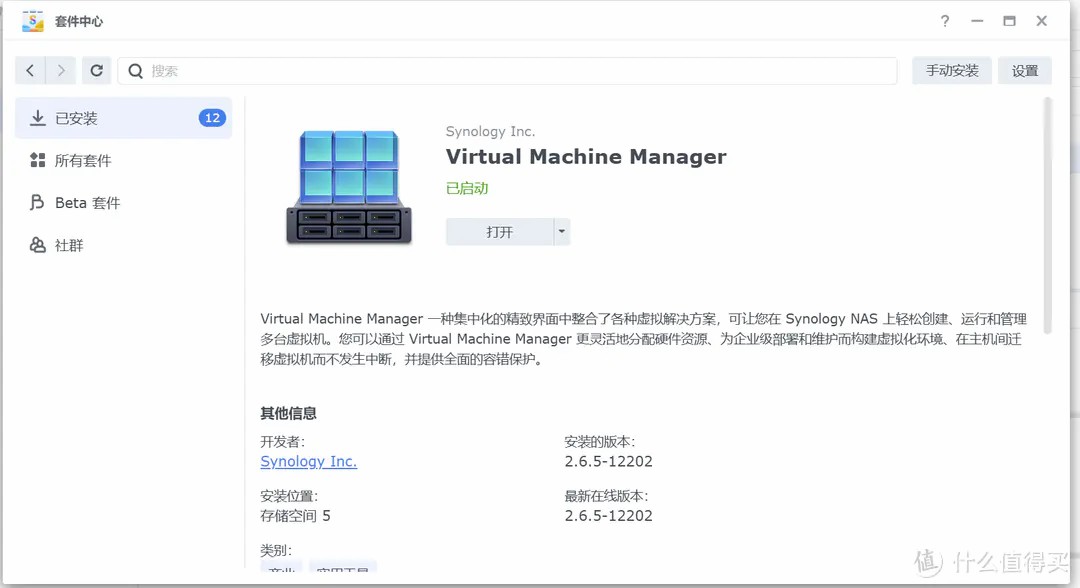
Task: Click the back navigation arrow
Action: [x=30, y=70]
